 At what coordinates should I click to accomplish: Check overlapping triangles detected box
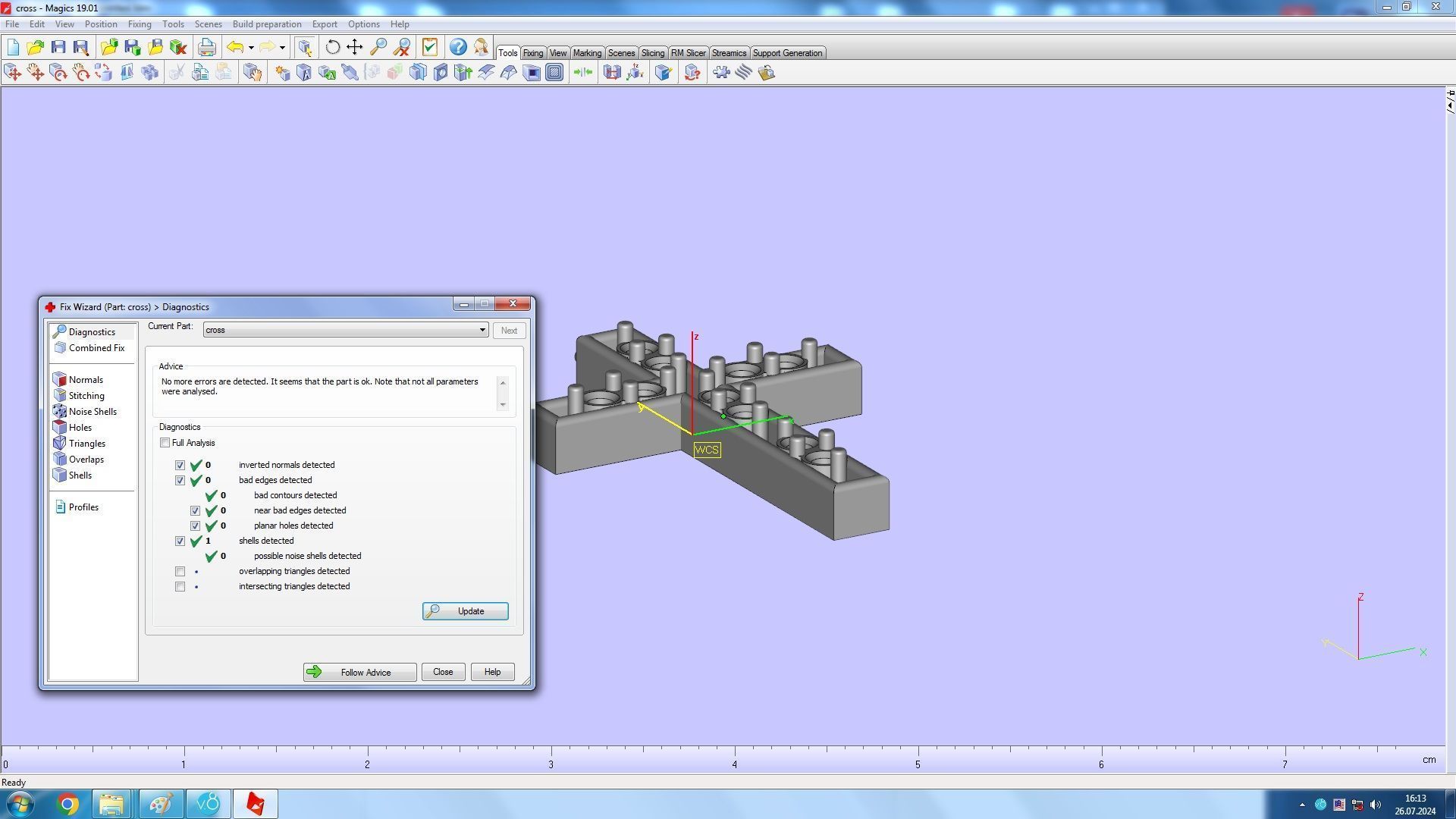(180, 572)
